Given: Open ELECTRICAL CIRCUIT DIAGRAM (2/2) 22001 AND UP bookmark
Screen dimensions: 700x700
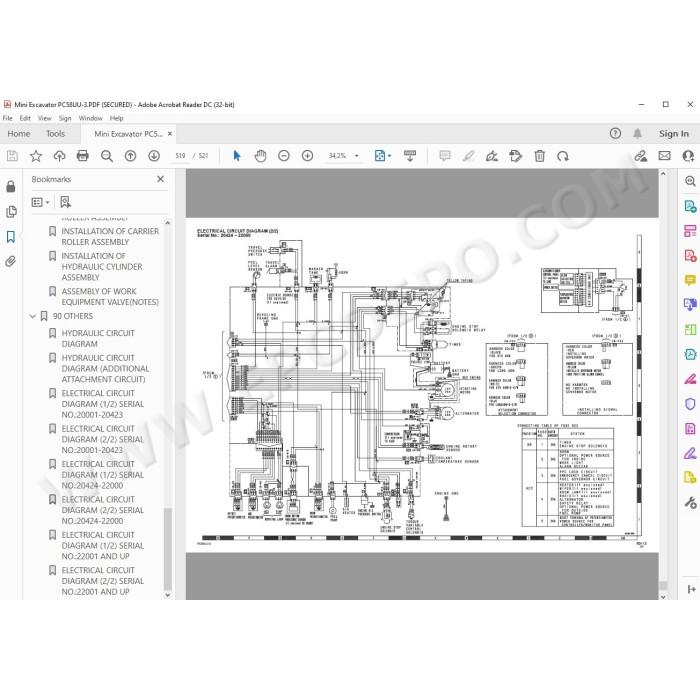Looking at the screenshot, I should (103, 581).
